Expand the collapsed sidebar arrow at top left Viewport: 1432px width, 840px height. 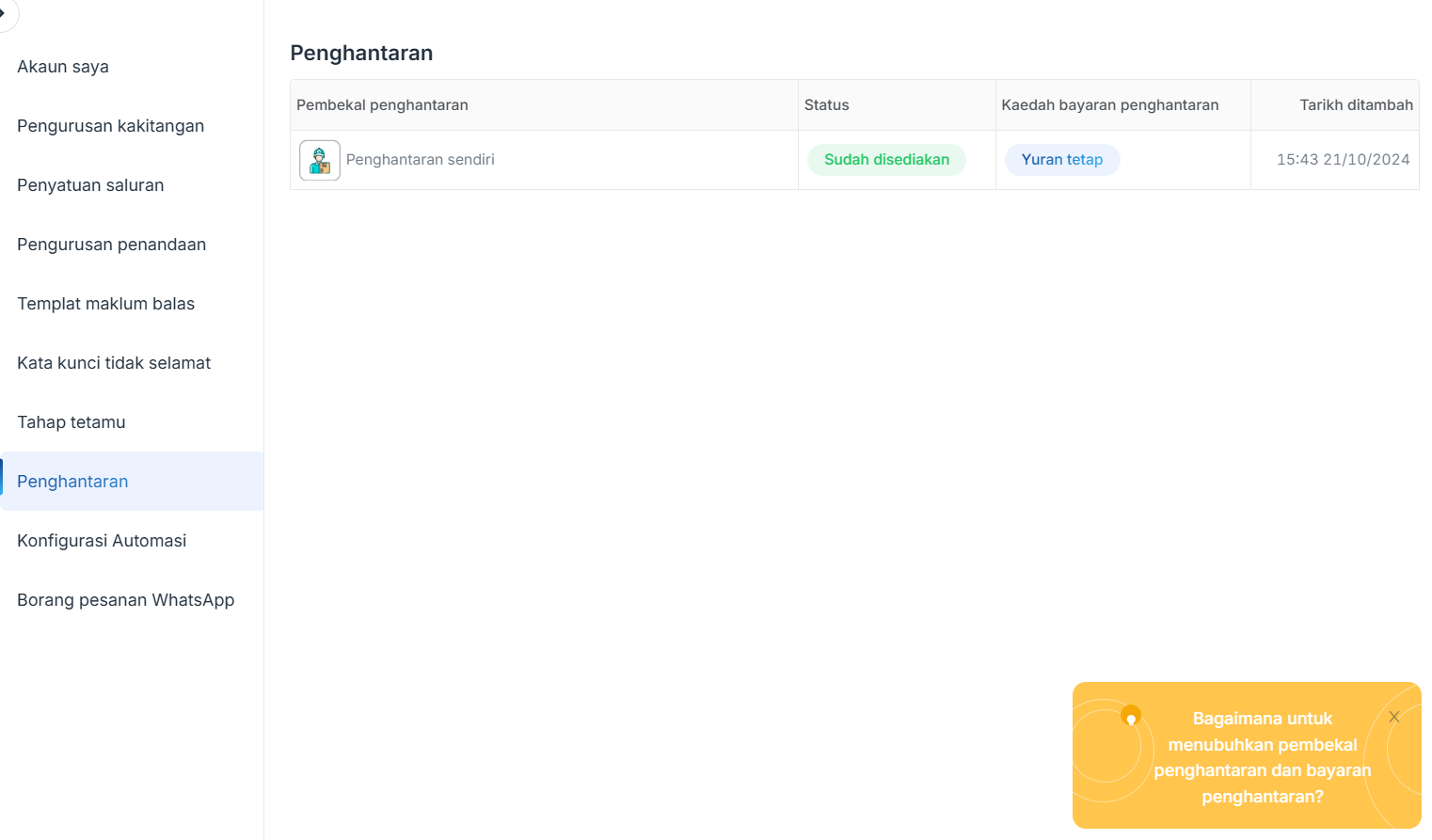tap(5, 13)
